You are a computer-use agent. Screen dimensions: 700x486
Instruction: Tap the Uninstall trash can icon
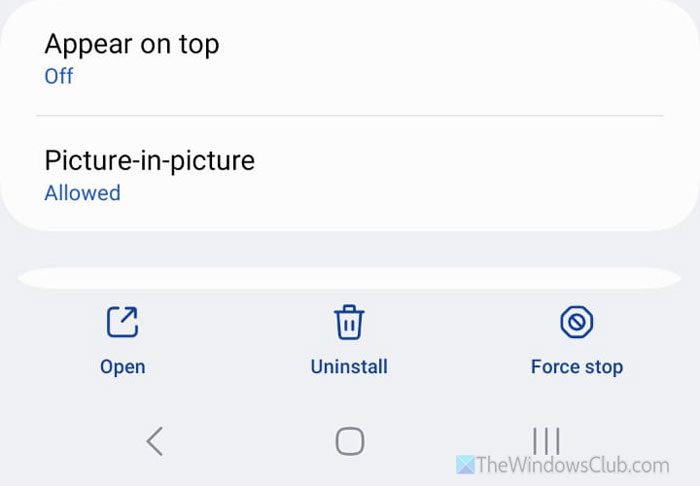[x=349, y=322]
